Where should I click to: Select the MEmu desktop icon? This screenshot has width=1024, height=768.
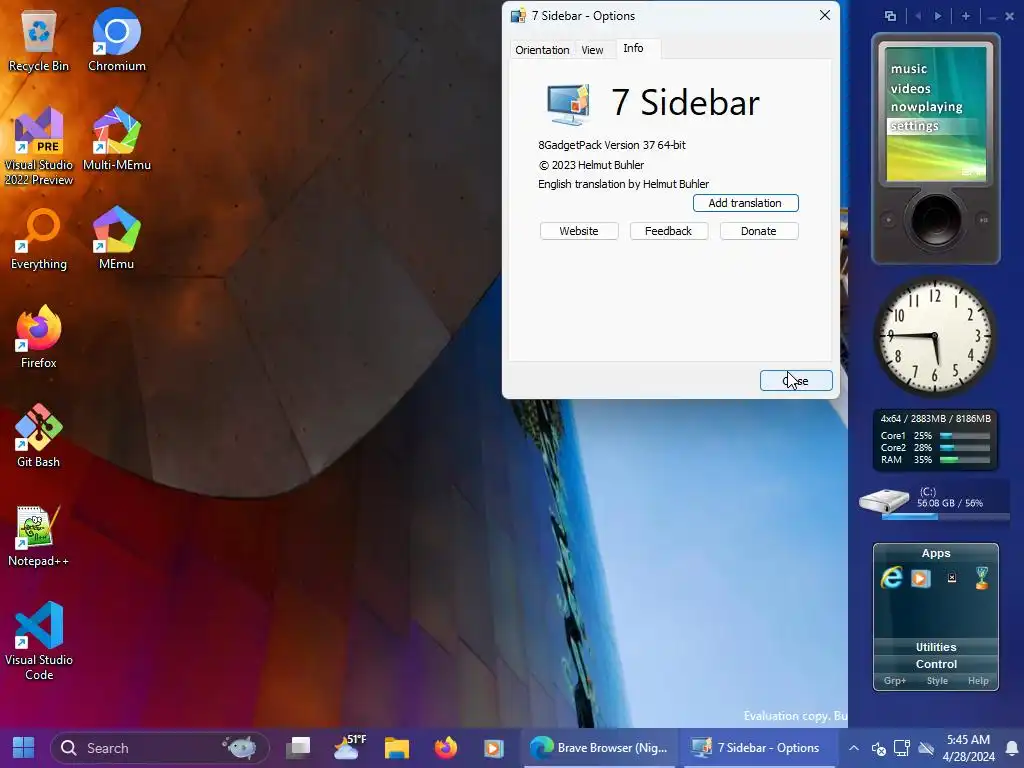116,238
